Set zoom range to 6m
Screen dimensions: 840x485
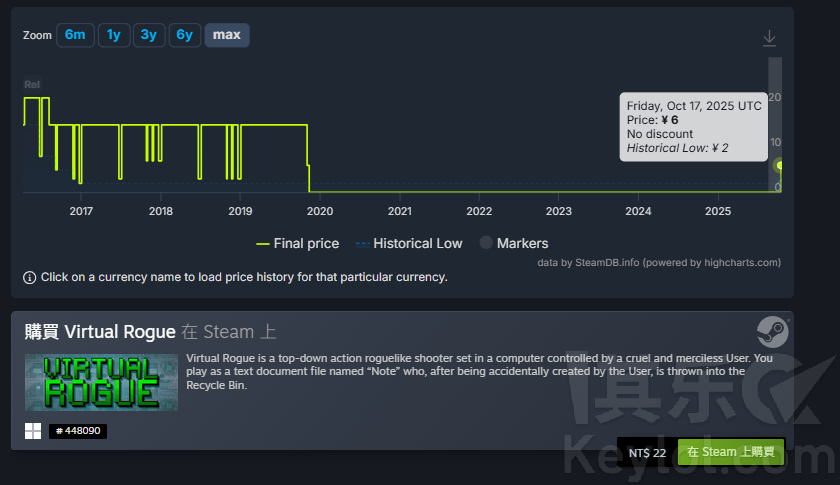(75, 35)
